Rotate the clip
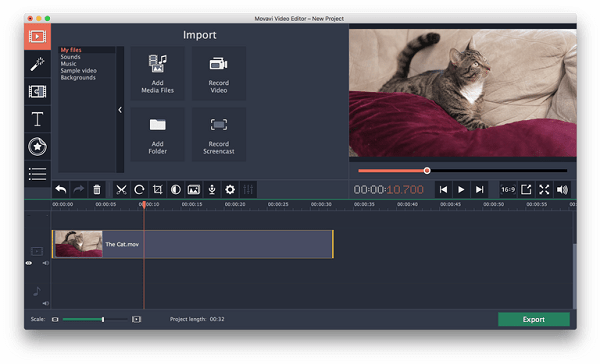The height and width of the screenshot is (364, 600). pos(139,189)
